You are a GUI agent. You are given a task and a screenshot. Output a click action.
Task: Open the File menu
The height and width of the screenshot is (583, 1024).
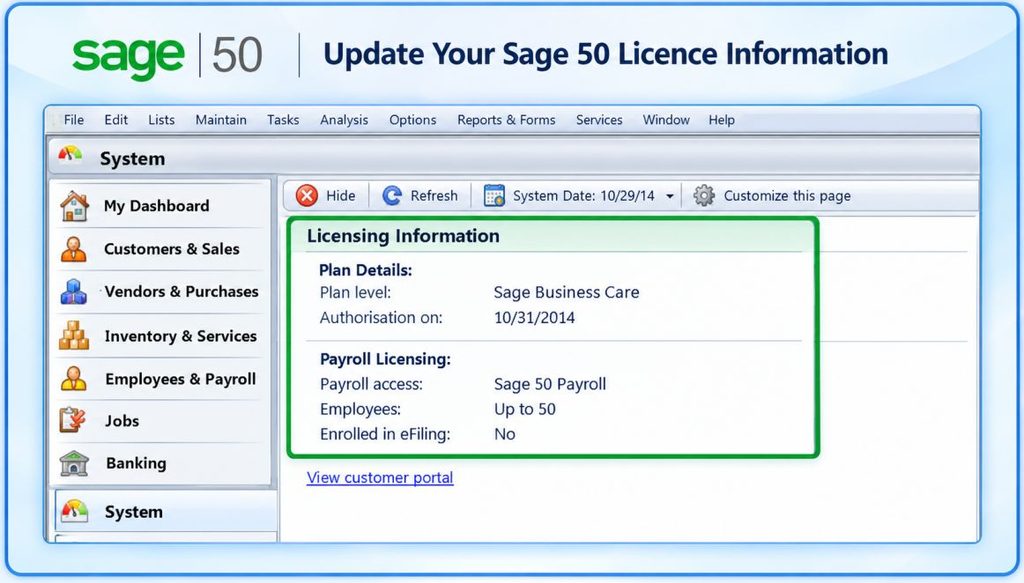(x=74, y=119)
